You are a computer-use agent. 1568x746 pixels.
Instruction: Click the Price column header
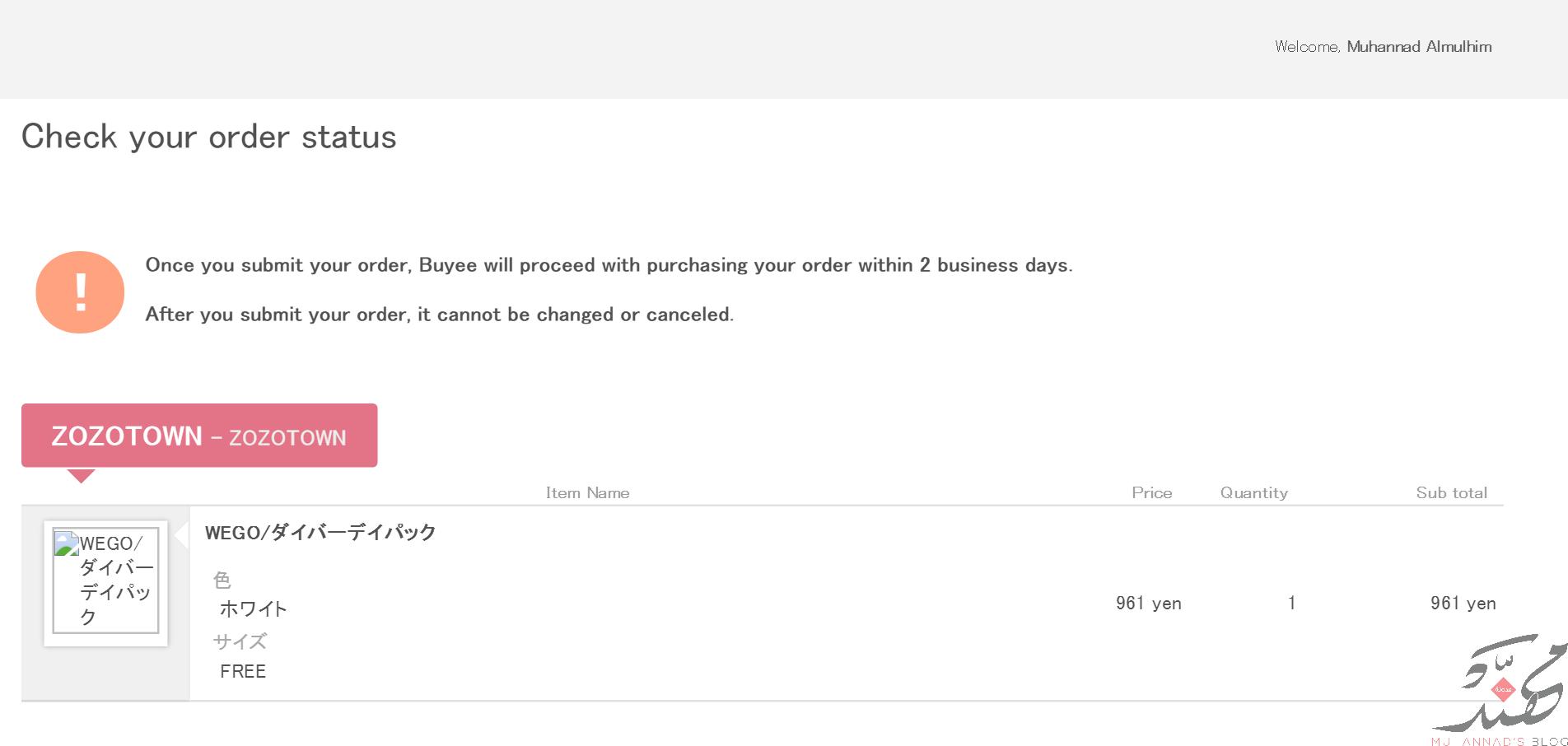(x=1151, y=493)
